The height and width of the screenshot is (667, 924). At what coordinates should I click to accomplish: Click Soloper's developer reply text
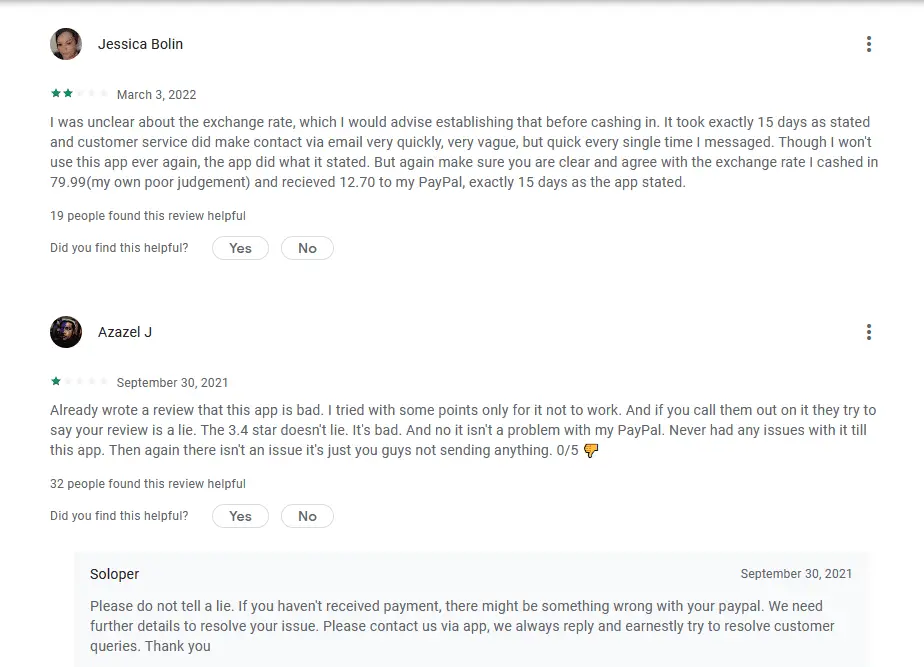click(x=460, y=626)
